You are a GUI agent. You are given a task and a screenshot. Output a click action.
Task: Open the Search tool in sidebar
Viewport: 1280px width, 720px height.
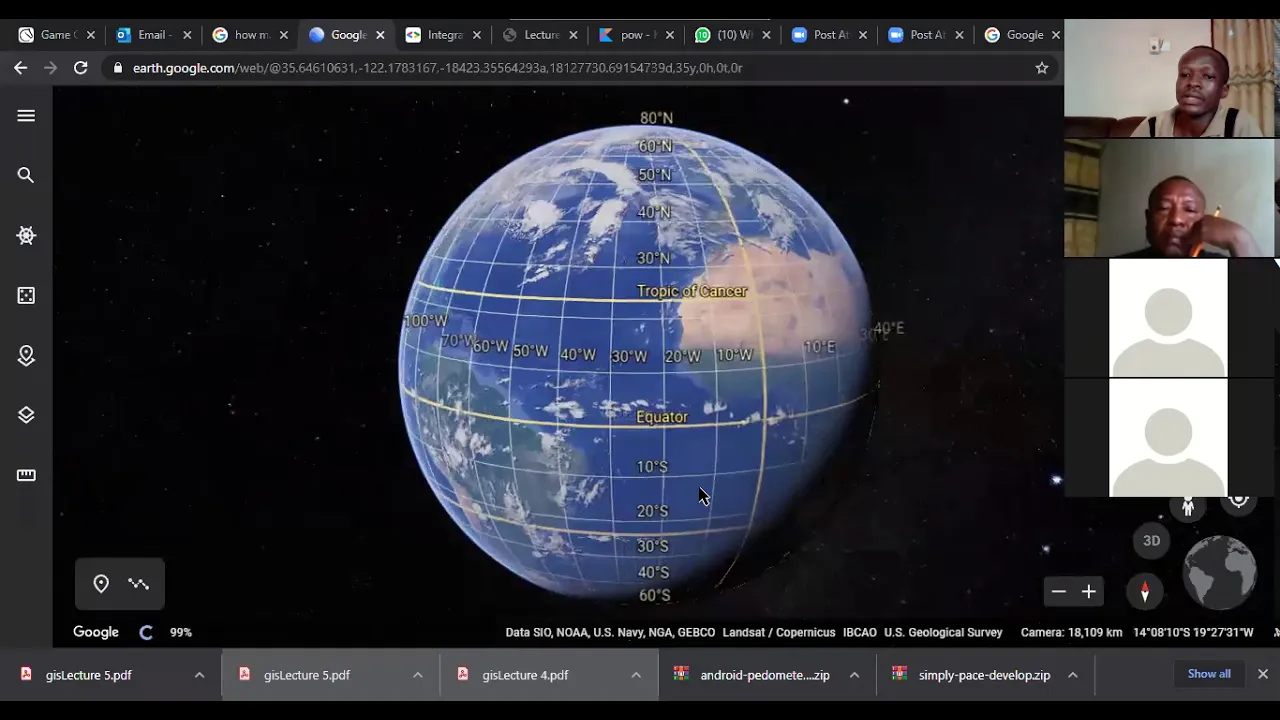[x=26, y=176]
